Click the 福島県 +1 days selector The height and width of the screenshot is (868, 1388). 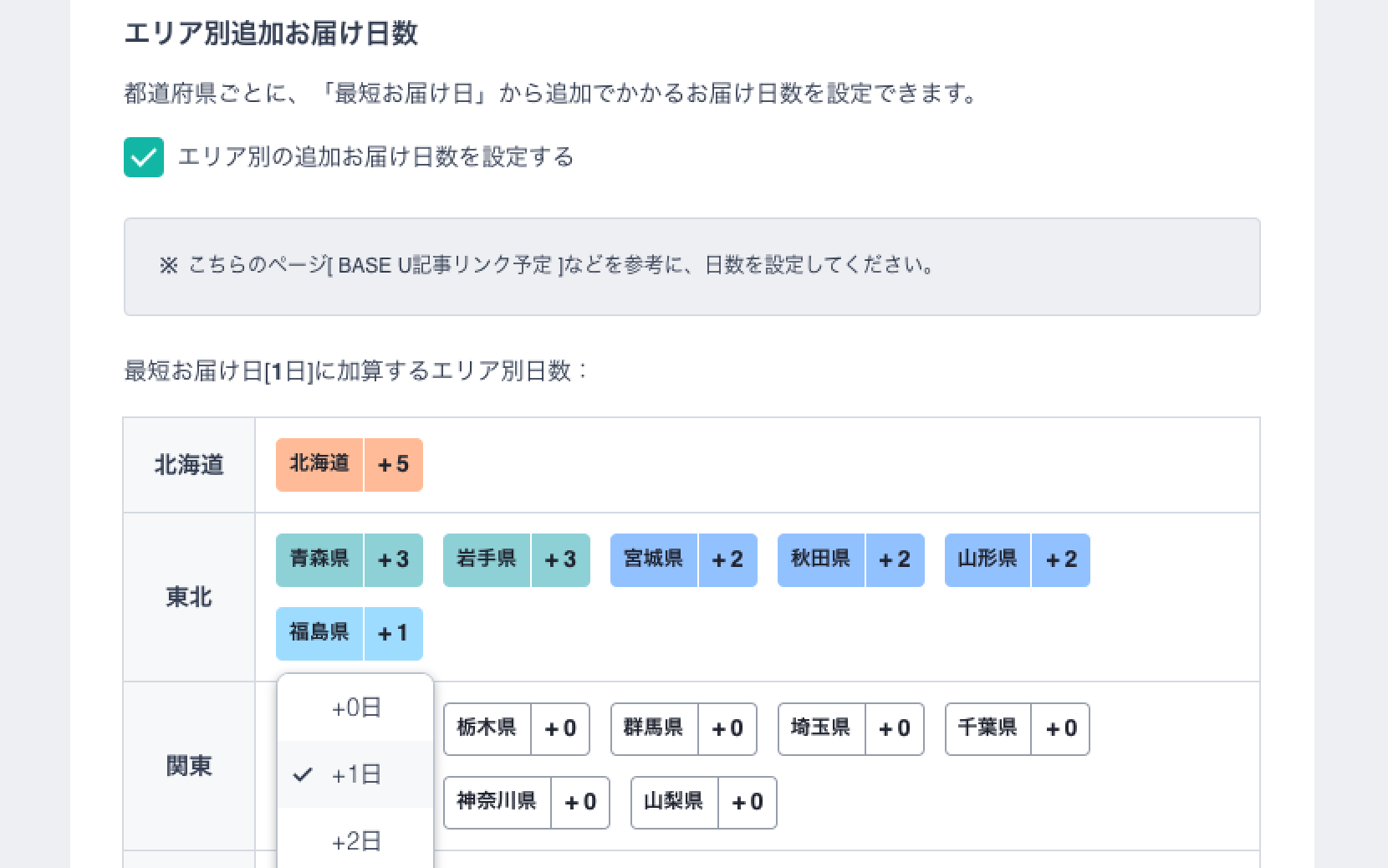[x=350, y=634]
